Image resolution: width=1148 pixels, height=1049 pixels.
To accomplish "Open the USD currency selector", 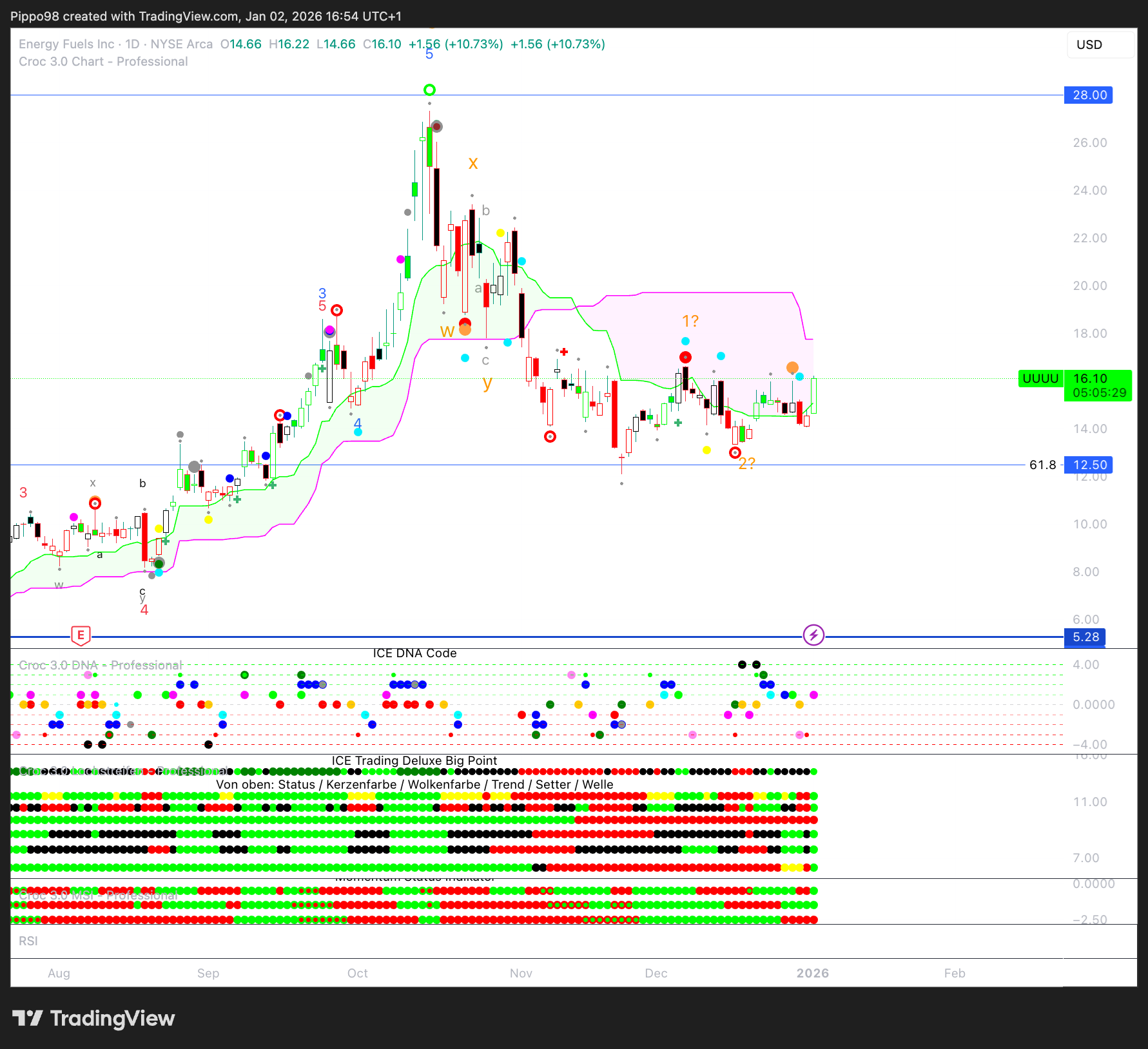I will (1100, 44).
